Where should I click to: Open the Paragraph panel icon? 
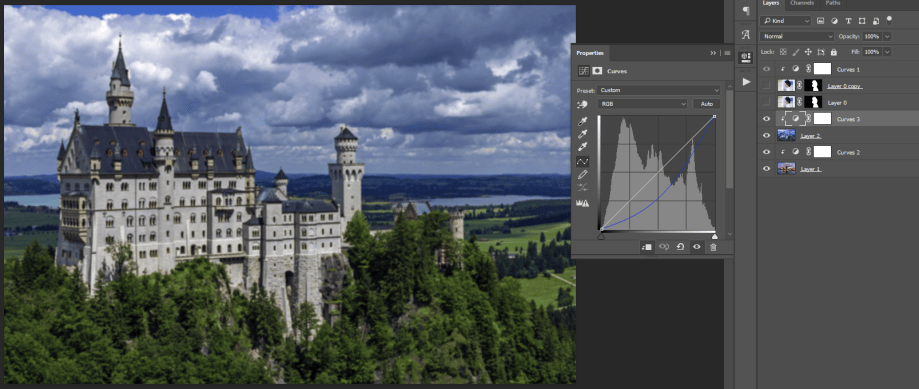746,11
